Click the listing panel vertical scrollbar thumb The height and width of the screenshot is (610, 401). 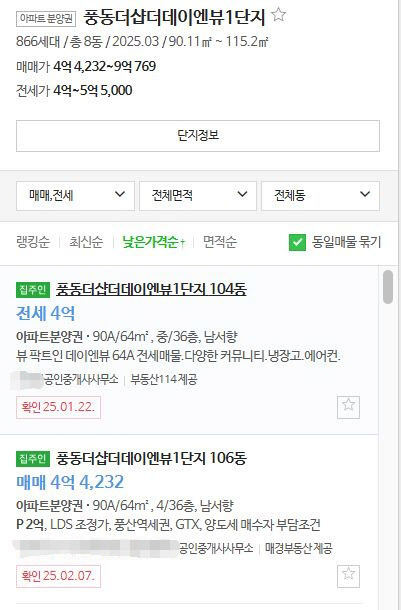click(388, 287)
